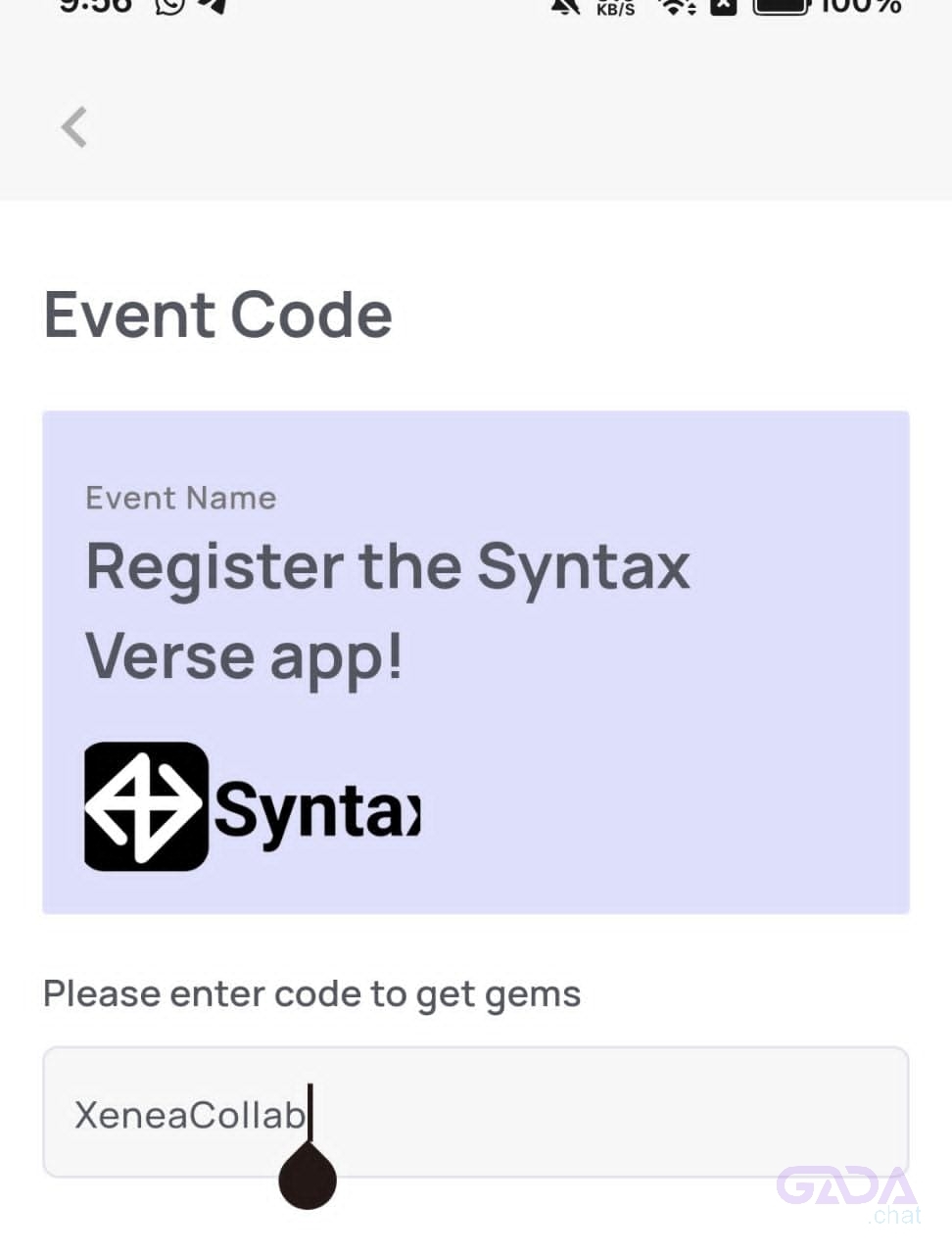Click the XeneaCollab text in the field
This screenshot has height=1254, width=952.
[190, 1115]
